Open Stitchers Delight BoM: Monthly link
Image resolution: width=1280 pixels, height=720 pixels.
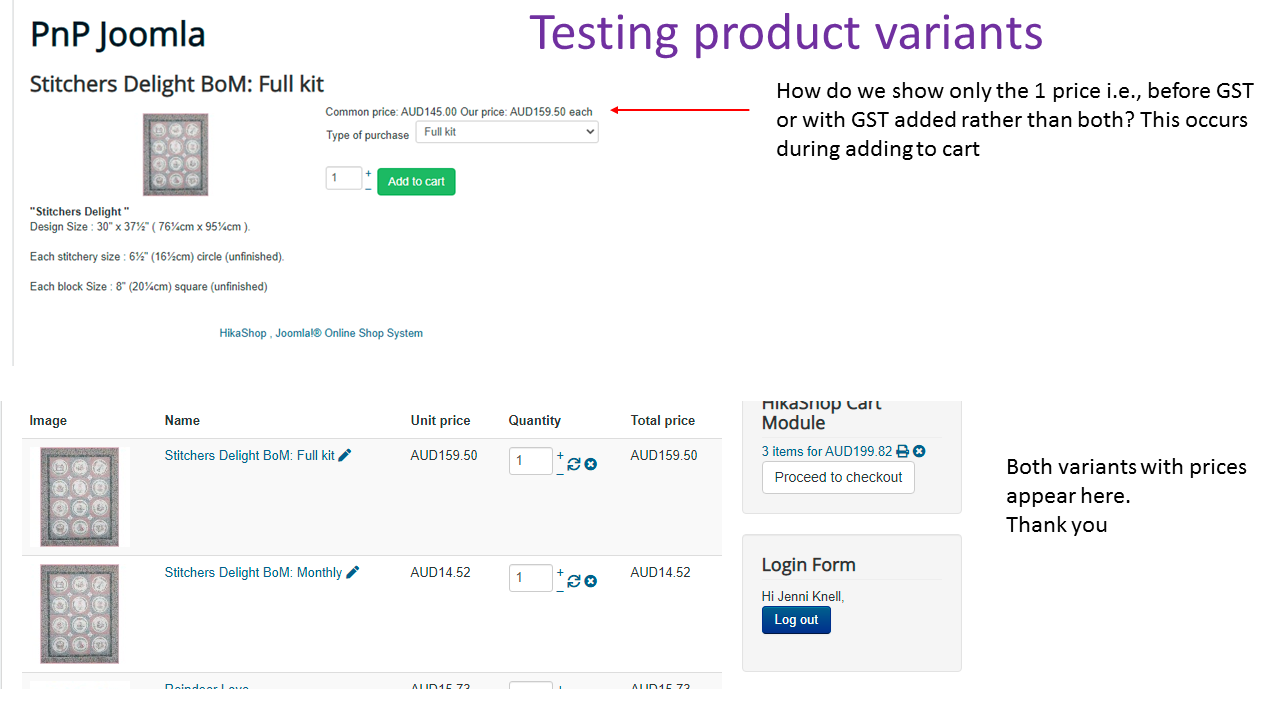point(253,572)
